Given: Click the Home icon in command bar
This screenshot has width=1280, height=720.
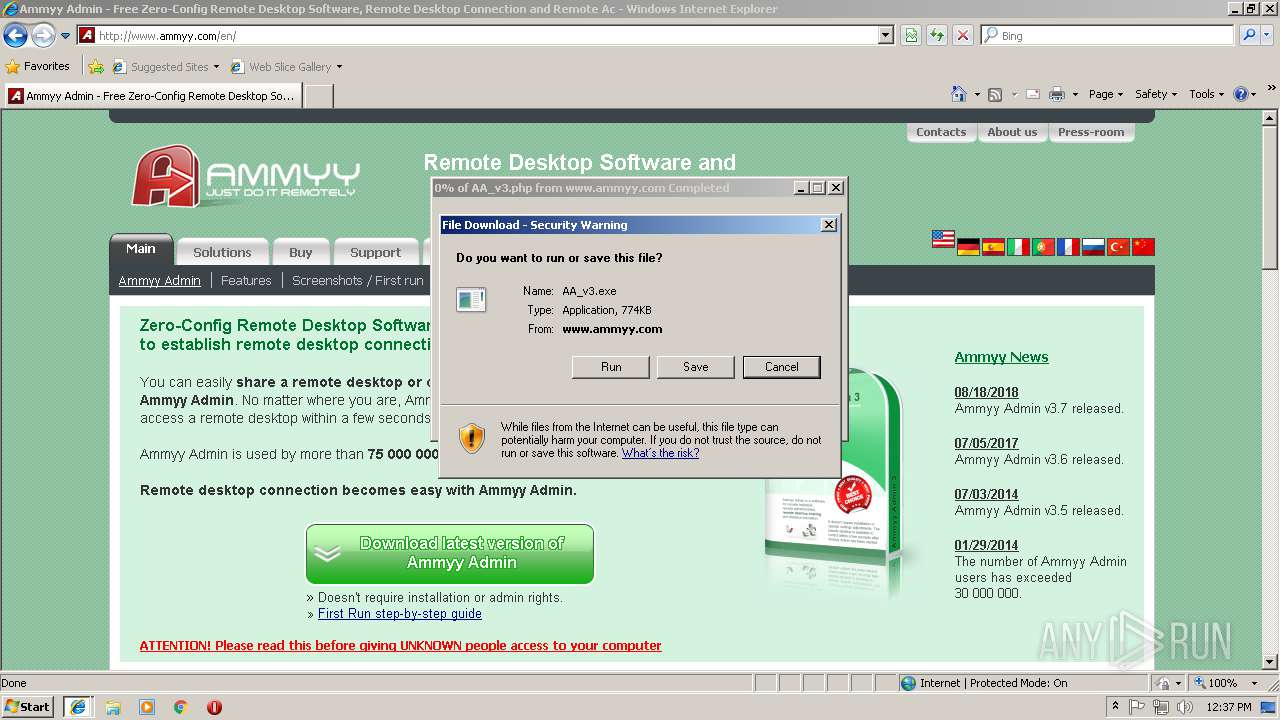Looking at the screenshot, I should 958,94.
